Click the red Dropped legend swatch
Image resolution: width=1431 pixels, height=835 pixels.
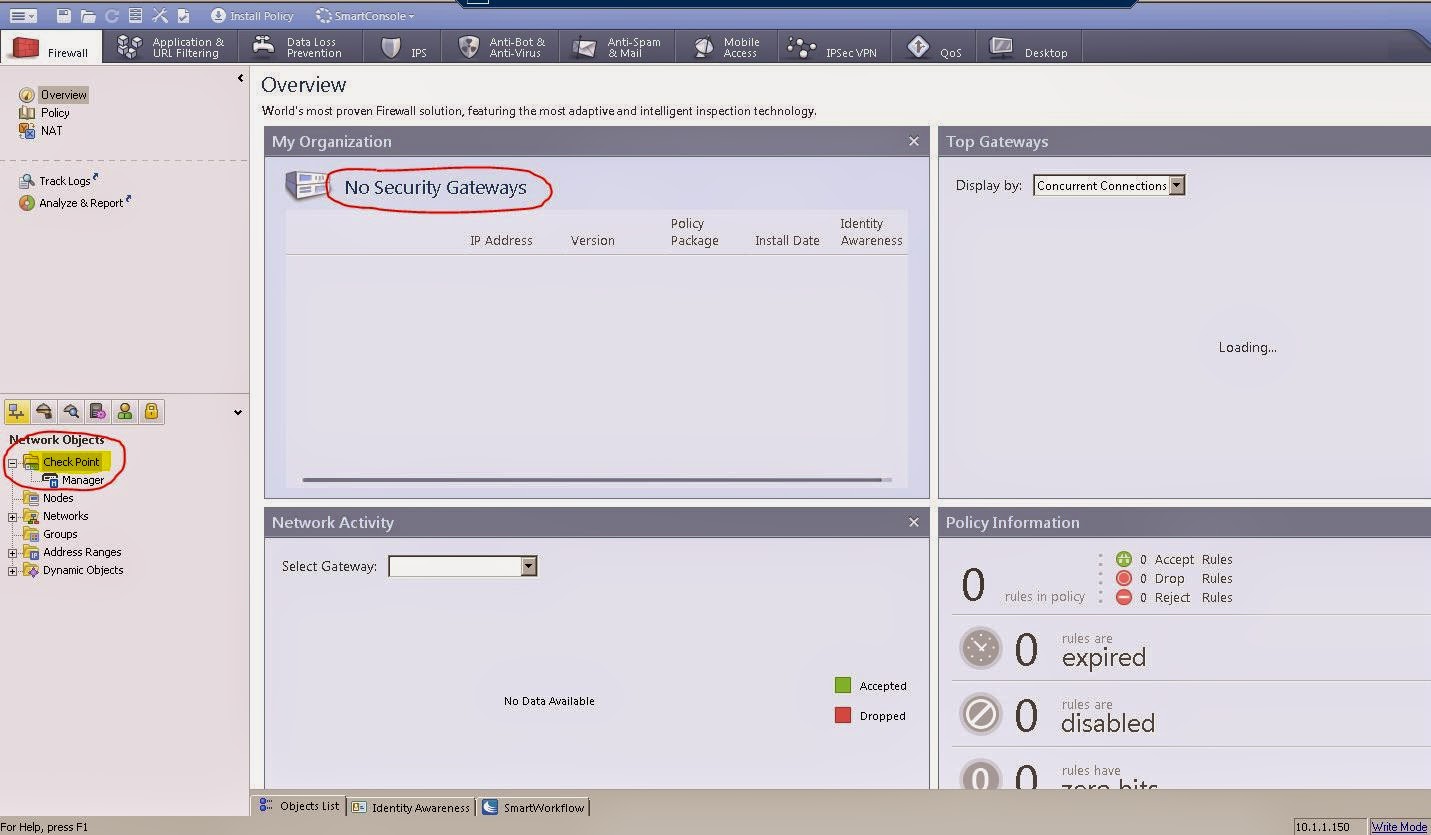click(x=843, y=715)
